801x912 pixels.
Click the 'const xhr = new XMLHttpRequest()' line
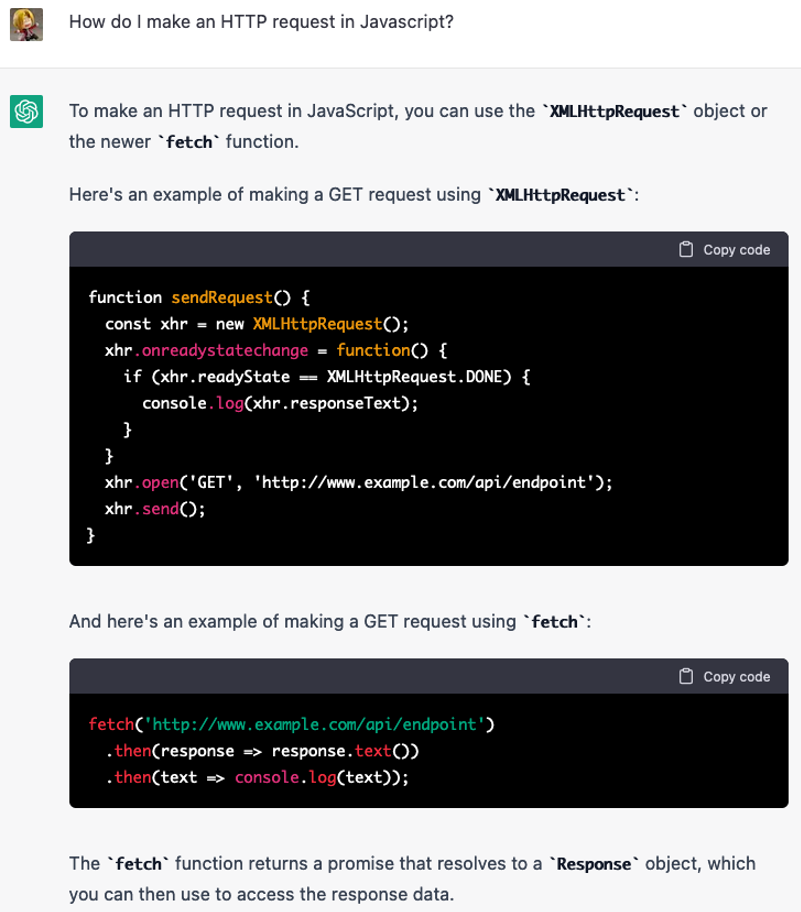click(x=257, y=324)
